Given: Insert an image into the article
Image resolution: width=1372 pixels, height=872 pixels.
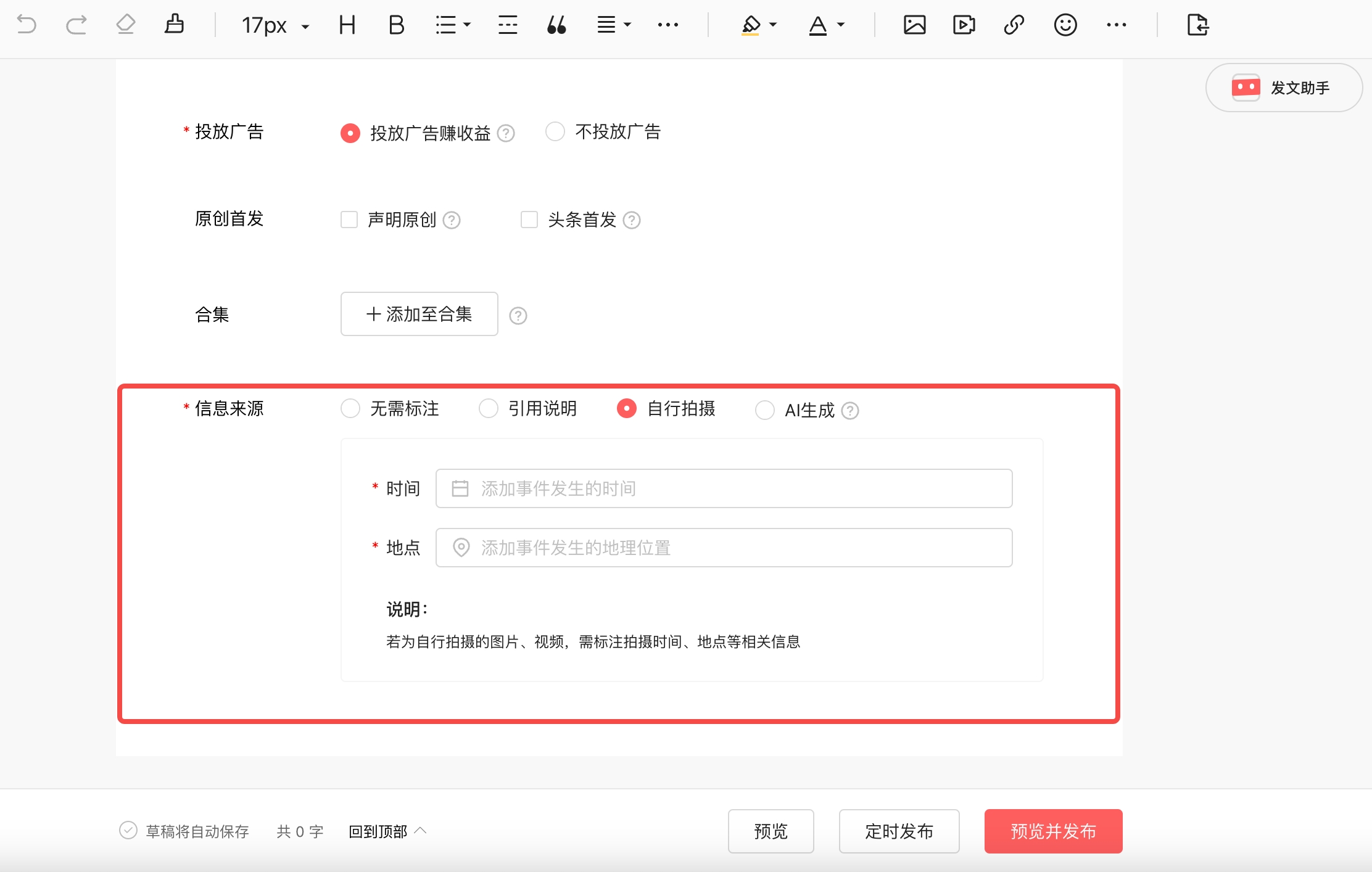Looking at the screenshot, I should click(915, 25).
